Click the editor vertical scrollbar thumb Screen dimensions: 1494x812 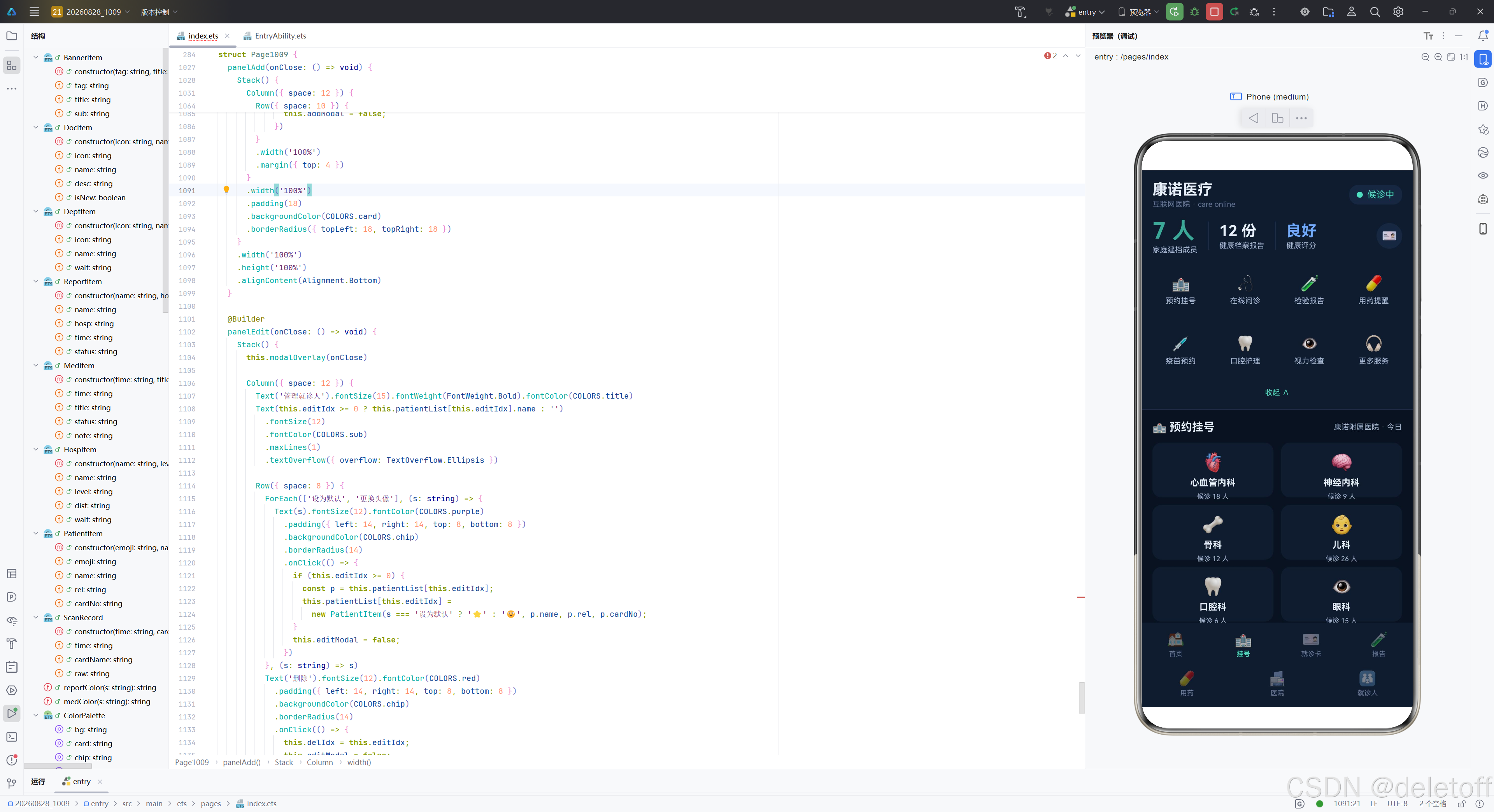[x=1081, y=697]
